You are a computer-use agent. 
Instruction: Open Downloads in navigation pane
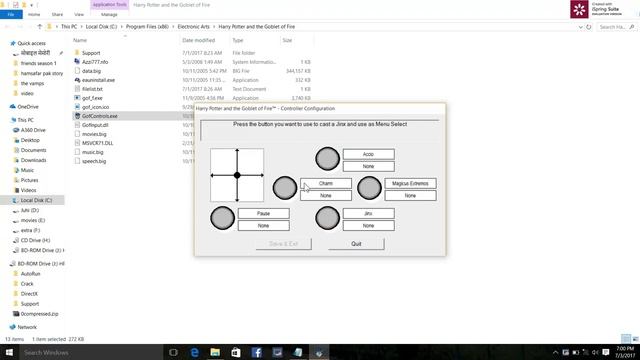tap(33, 160)
